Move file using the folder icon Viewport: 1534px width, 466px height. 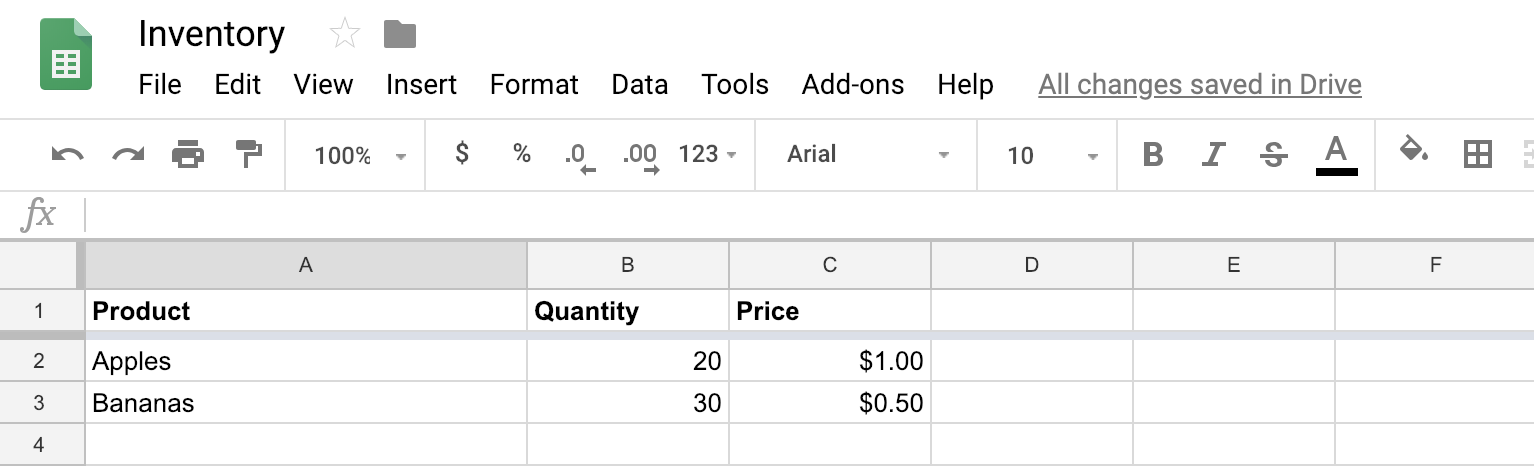[x=400, y=35]
